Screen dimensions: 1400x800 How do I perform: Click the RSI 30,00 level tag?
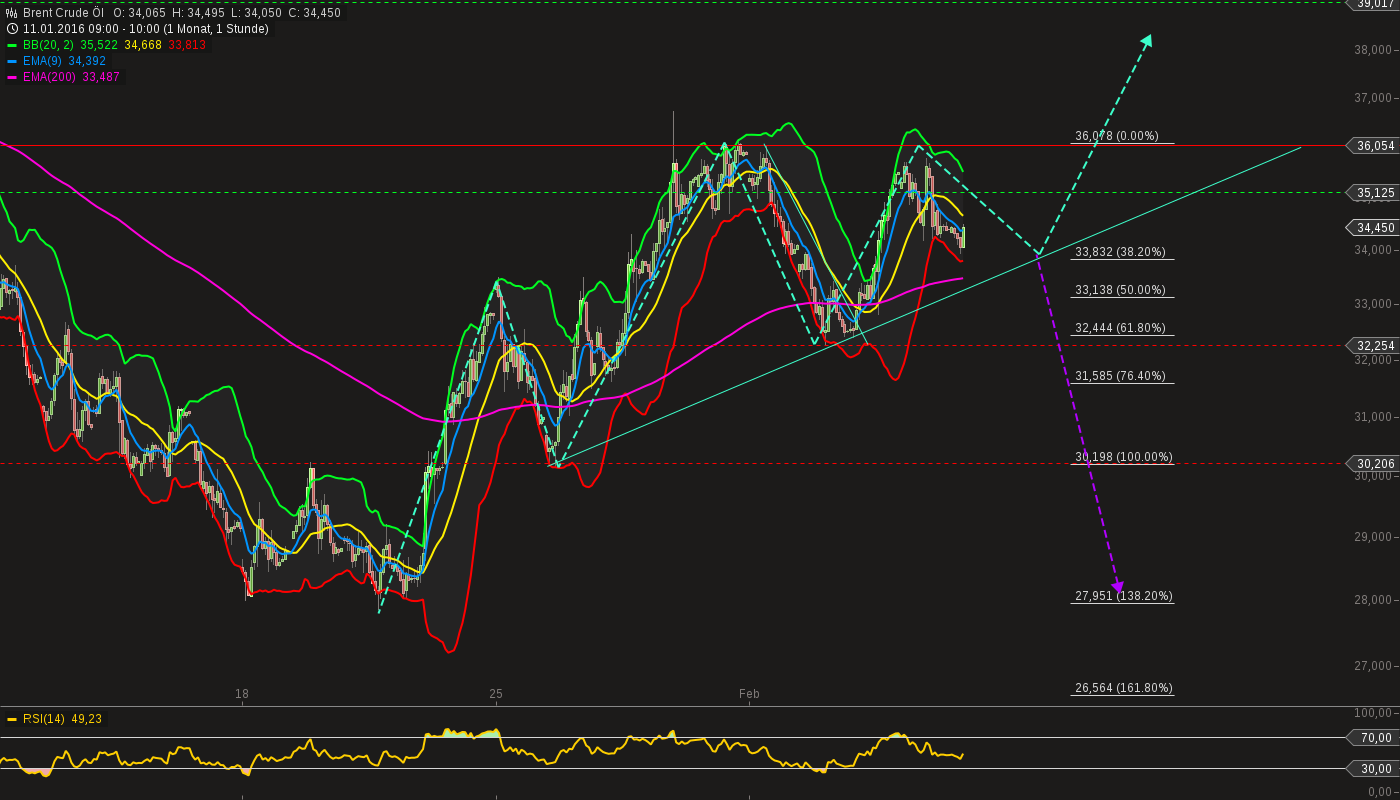pos(1375,768)
